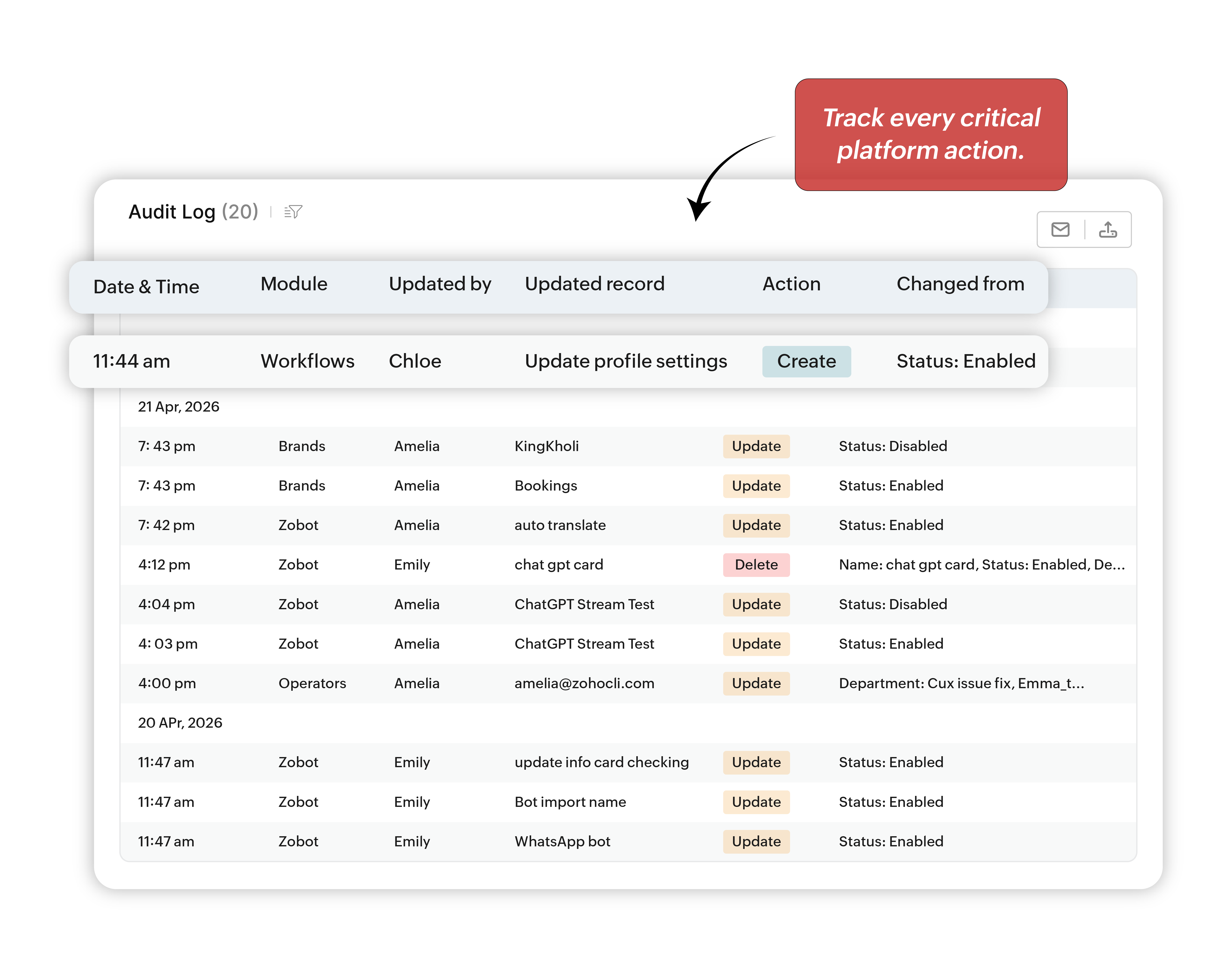Click the 'Create' action badge
The image size is (1232, 968).
[806, 362]
